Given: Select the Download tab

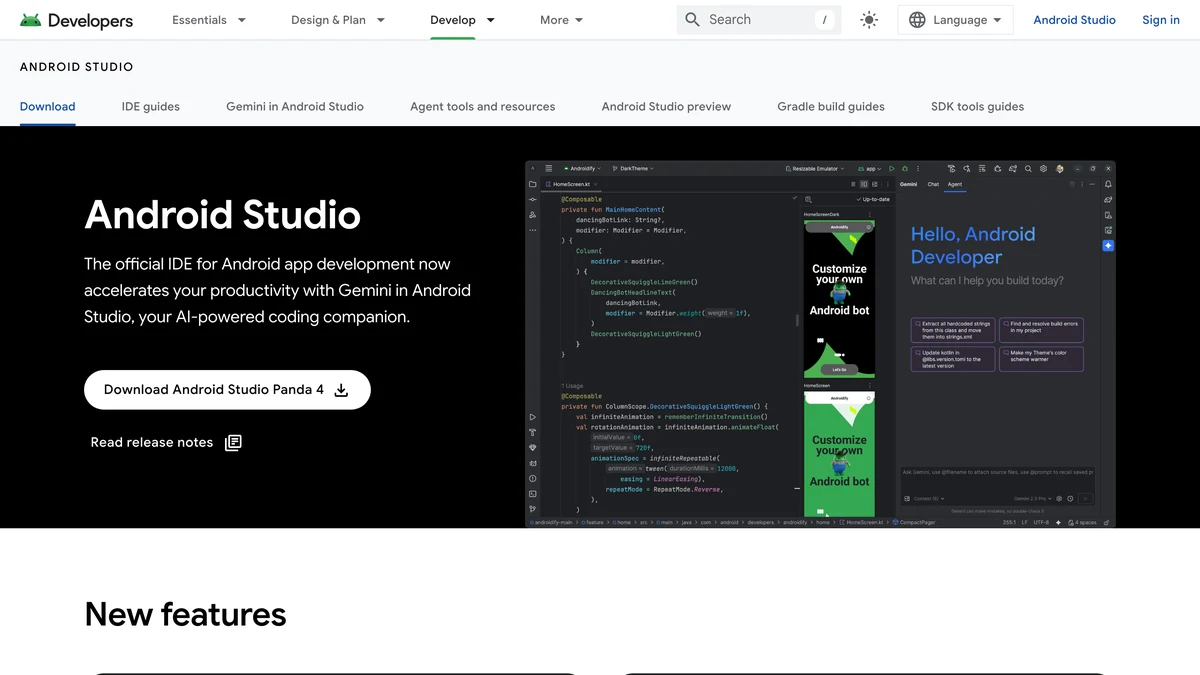Looking at the screenshot, I should 48,106.
